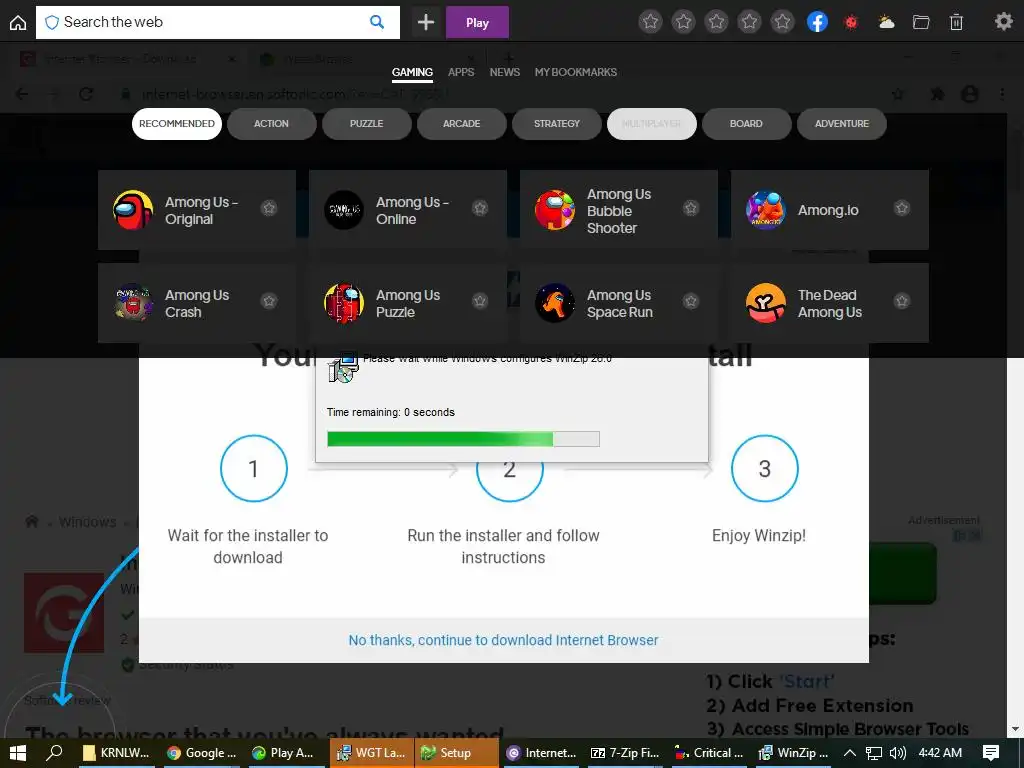Click the 4:42 AM taskbar clock
1024x768 pixels.
click(x=940, y=753)
